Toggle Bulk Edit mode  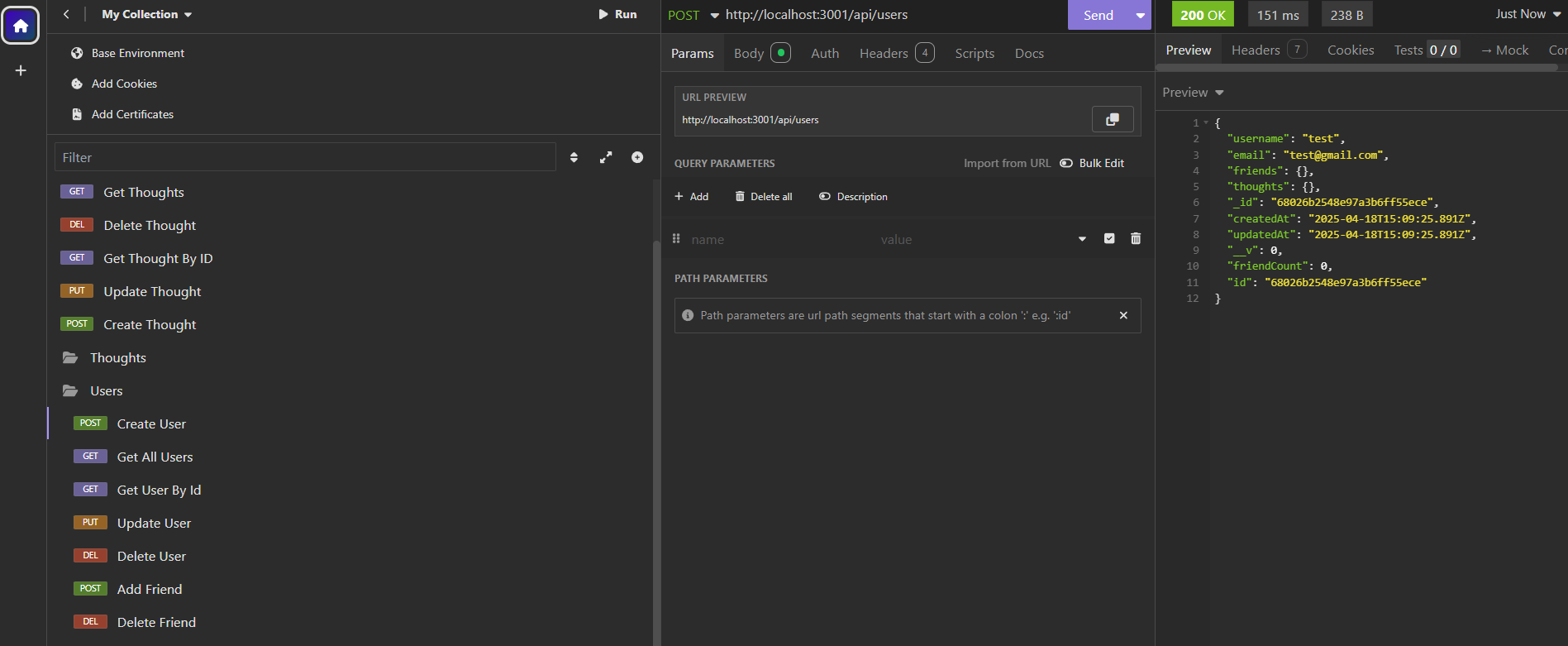click(1092, 163)
